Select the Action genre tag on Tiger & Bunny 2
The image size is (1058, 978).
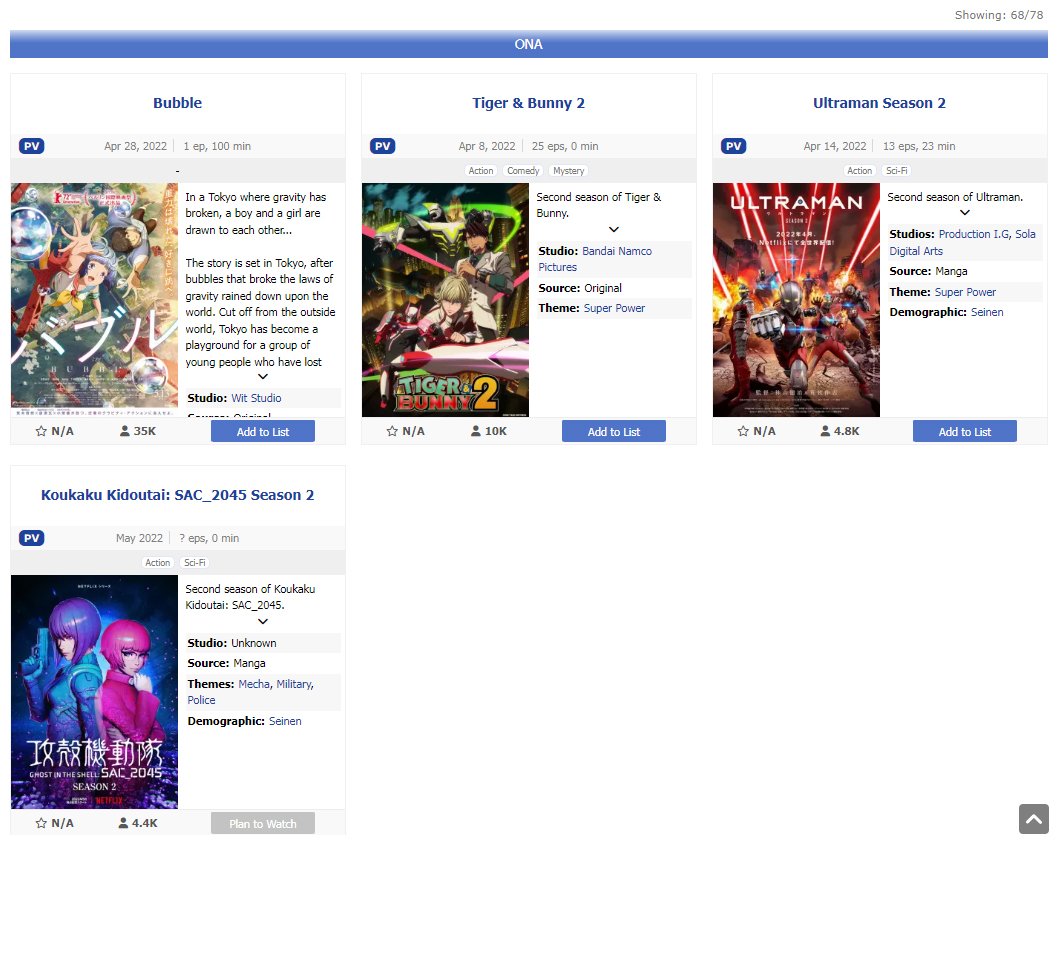(x=481, y=171)
